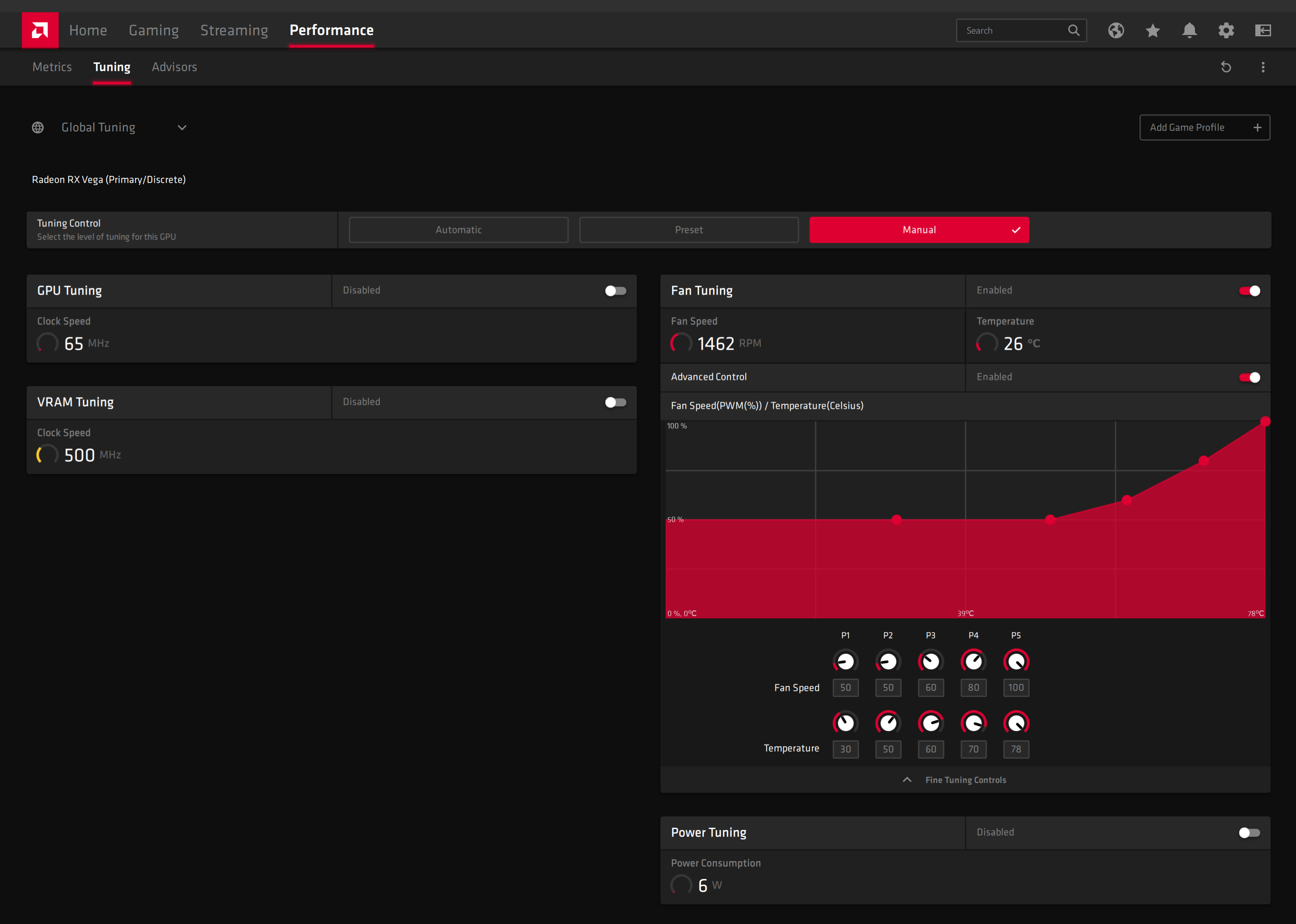Disable the Fan Tuning toggle
The height and width of the screenshot is (924, 1296).
point(1249,291)
